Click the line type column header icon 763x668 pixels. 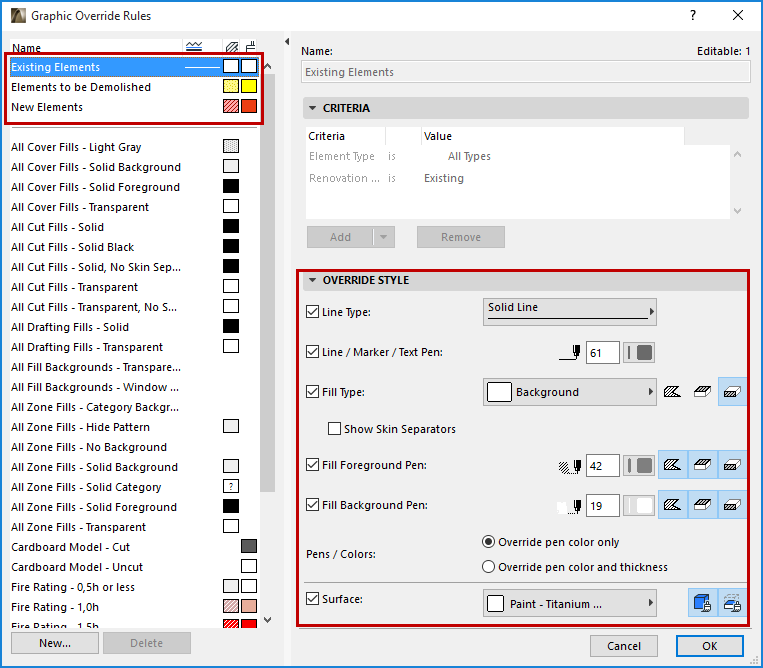[194, 46]
